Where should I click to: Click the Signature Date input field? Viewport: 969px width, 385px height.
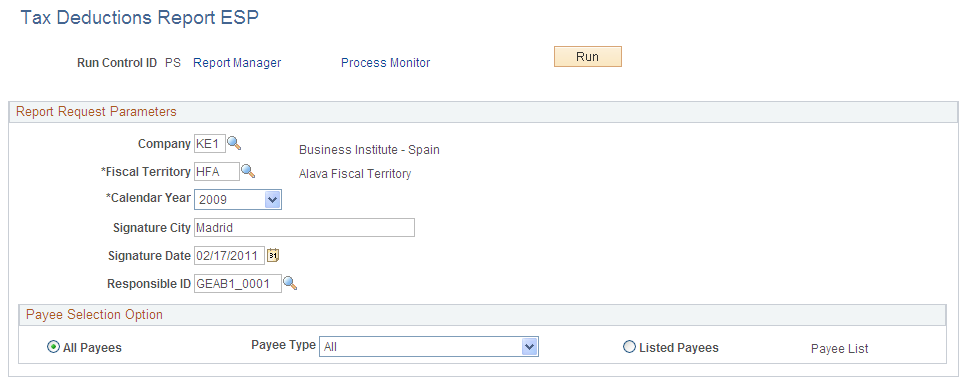[229, 255]
